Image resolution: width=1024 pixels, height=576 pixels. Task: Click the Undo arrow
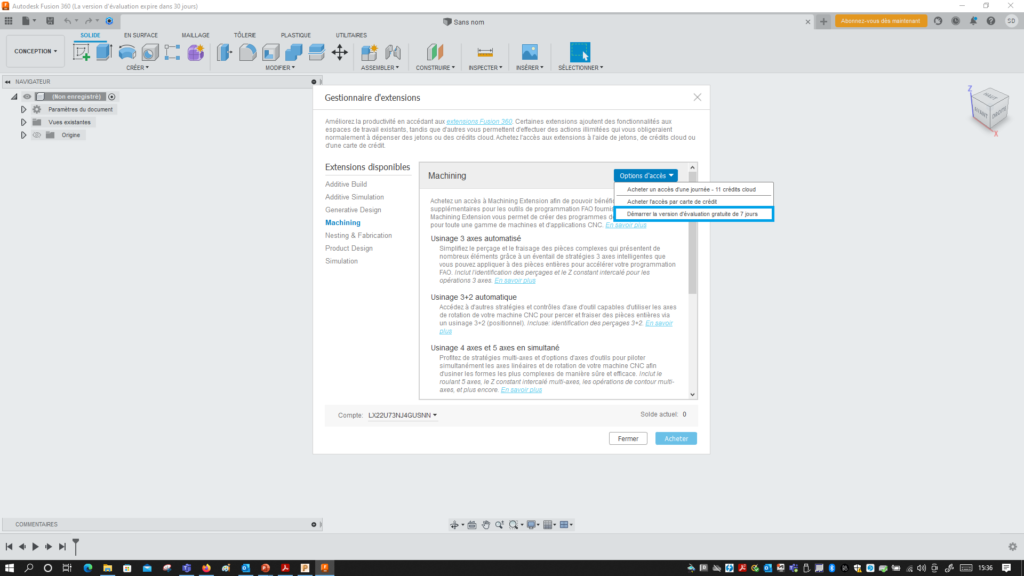point(67,21)
